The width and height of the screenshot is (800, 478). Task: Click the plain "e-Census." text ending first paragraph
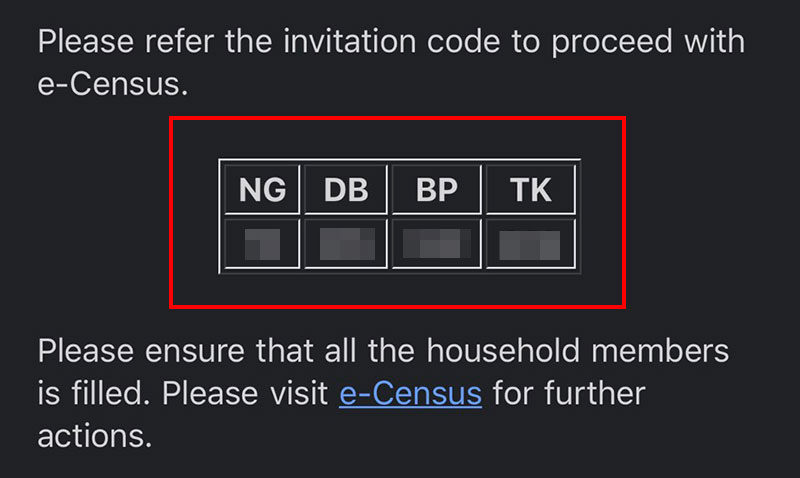tap(113, 84)
